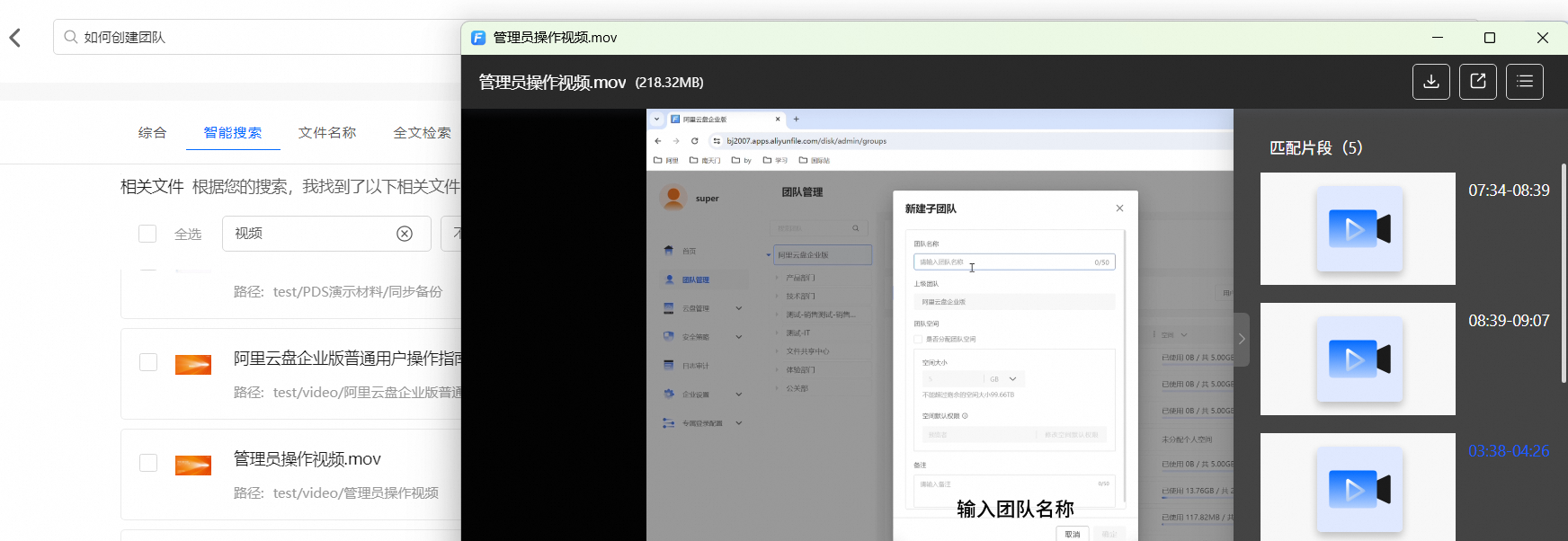Tick checkbox for 阿里云盘企业版普通用户操作指南
The image size is (1568, 541).
[148, 362]
